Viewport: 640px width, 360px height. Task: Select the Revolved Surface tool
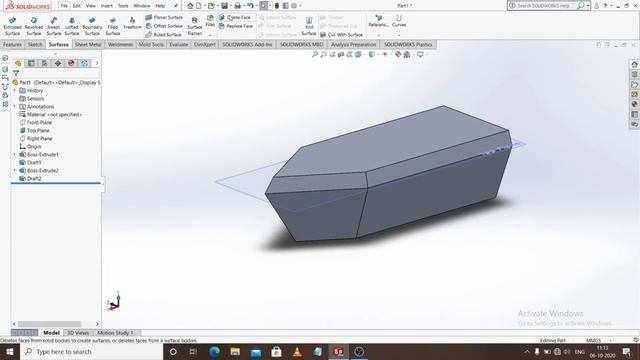point(34,26)
